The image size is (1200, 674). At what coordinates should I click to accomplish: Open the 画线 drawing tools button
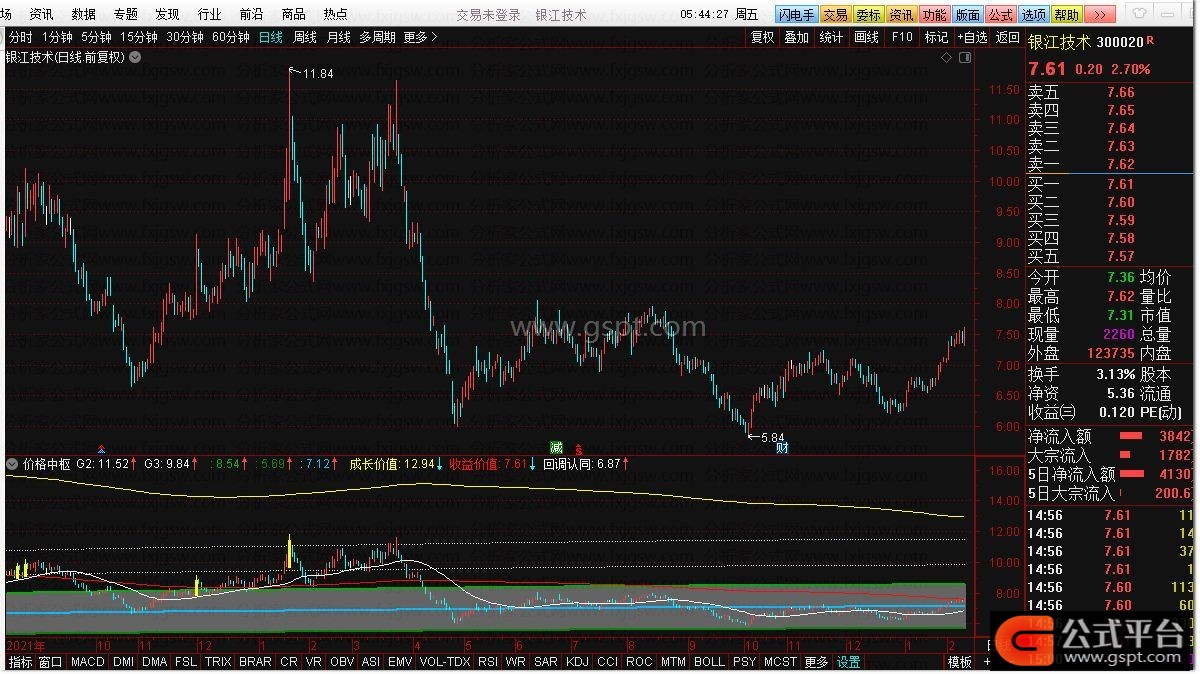coord(866,37)
